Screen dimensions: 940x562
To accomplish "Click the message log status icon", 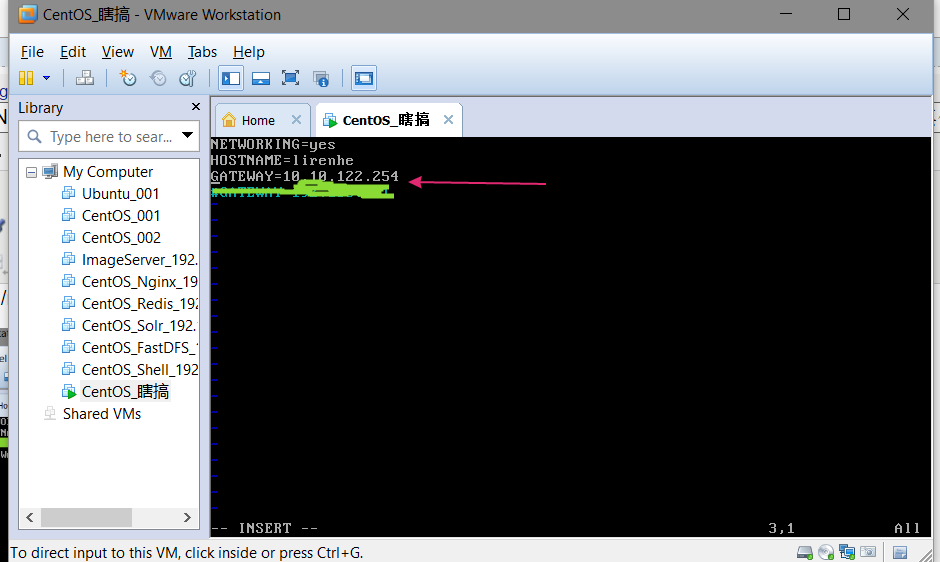I will [x=899, y=552].
